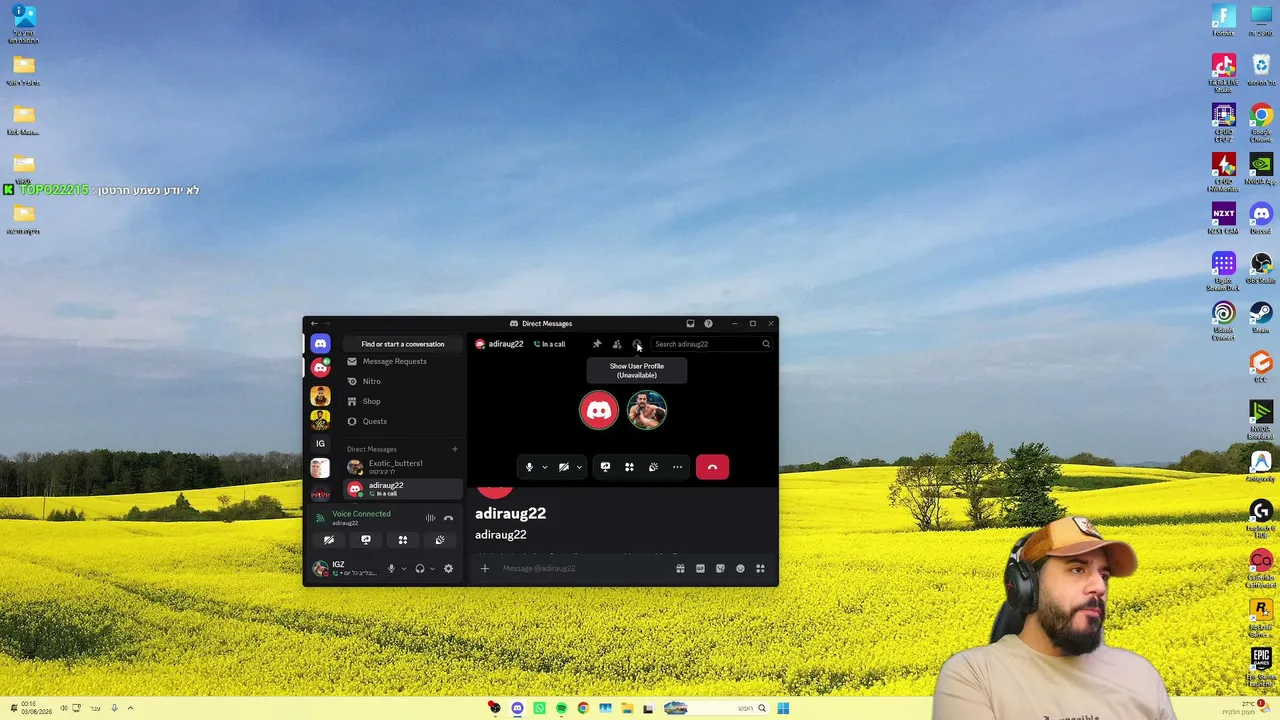1280x720 pixels.
Task: Share your screen in the call panel
Action: pyautogui.click(x=605, y=467)
